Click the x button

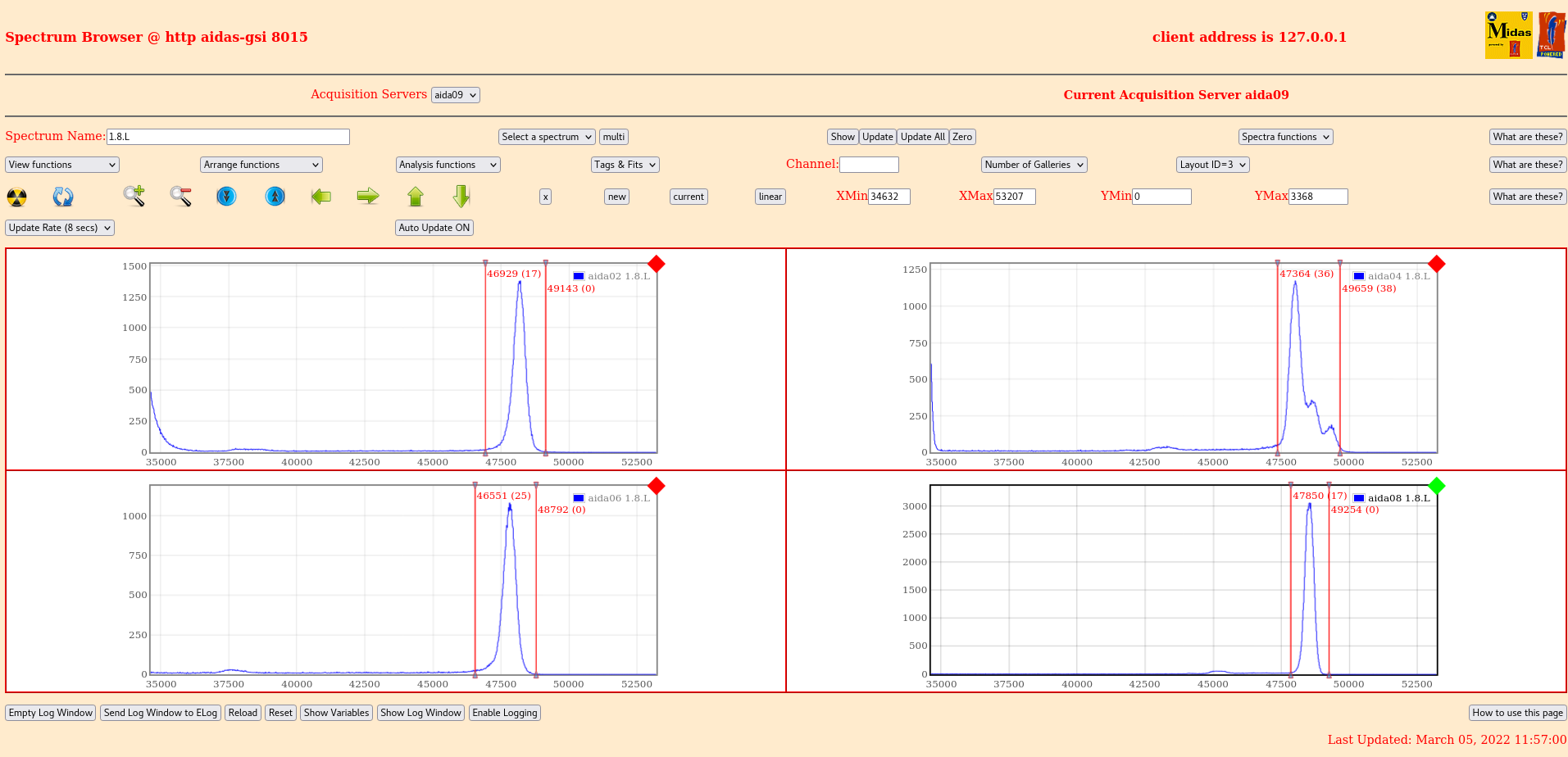point(545,197)
